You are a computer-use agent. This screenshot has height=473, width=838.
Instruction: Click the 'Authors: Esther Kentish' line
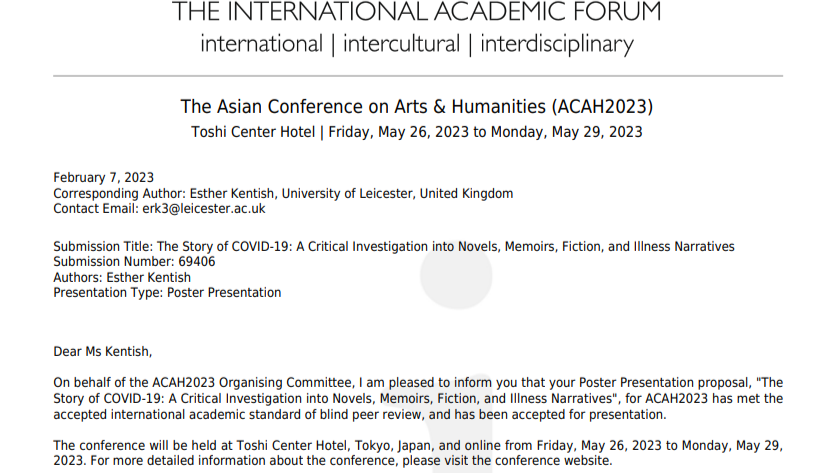click(122, 277)
